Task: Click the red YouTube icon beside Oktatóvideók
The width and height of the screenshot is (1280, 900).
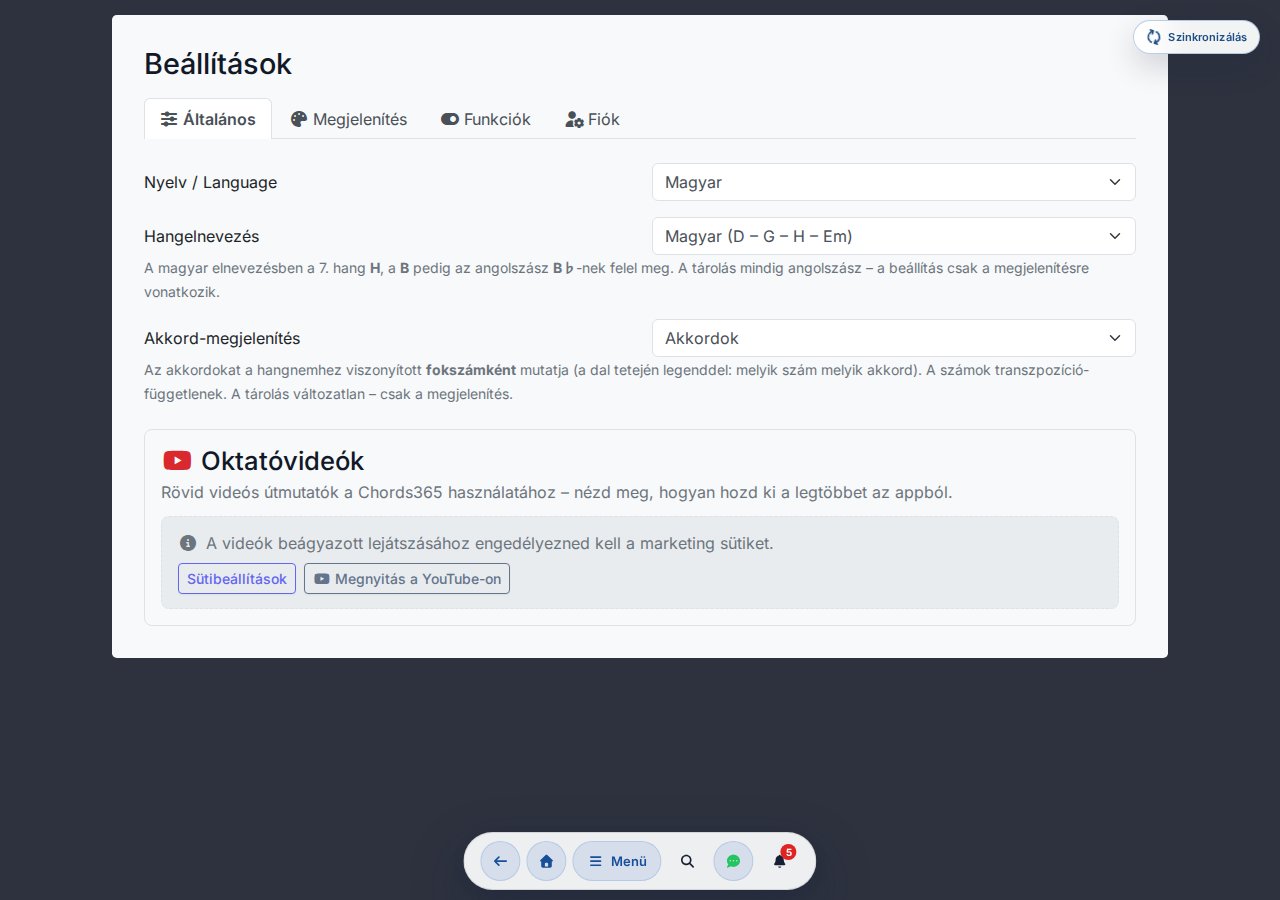Action: point(177,461)
